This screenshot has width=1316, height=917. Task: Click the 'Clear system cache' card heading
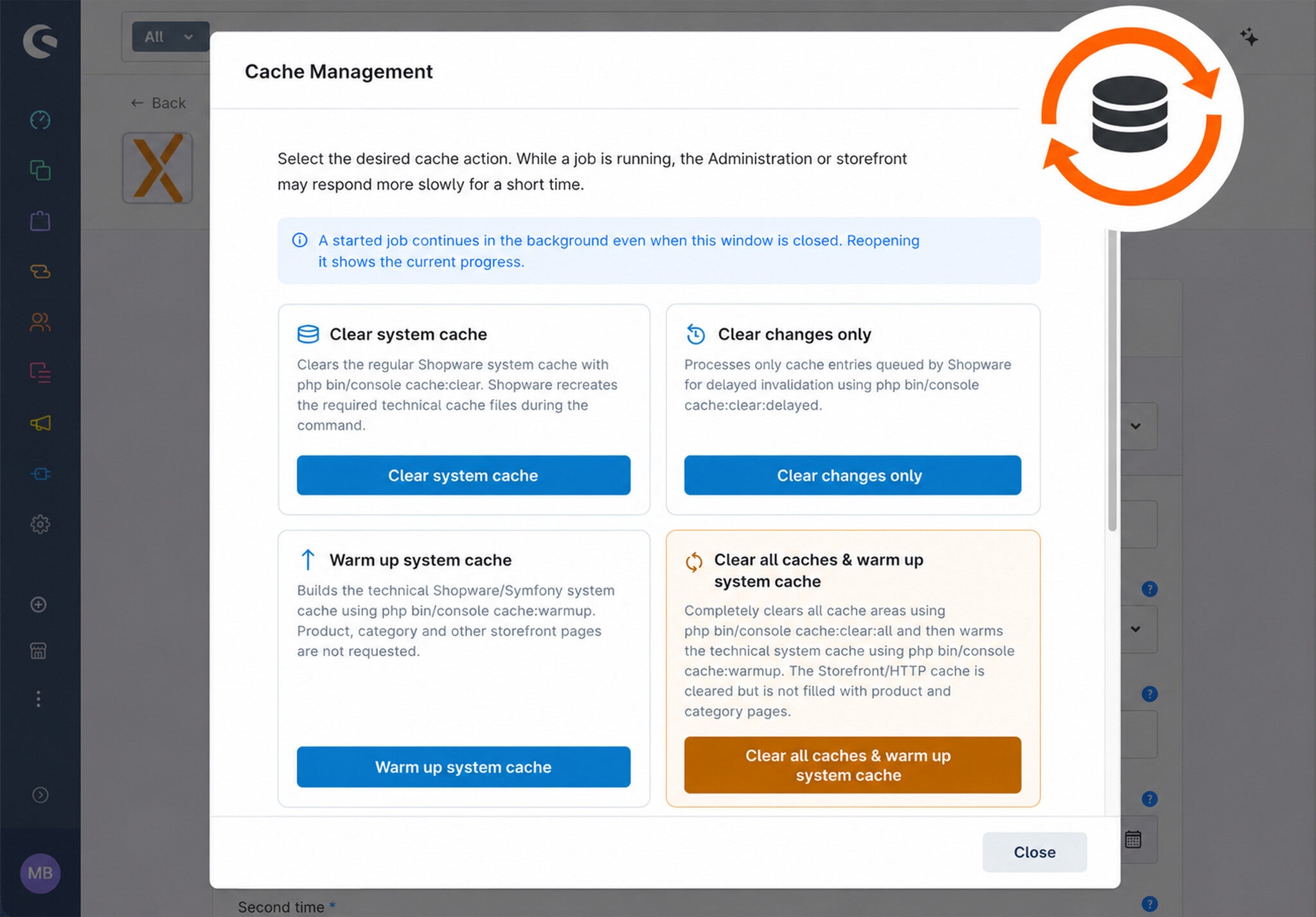(408, 334)
